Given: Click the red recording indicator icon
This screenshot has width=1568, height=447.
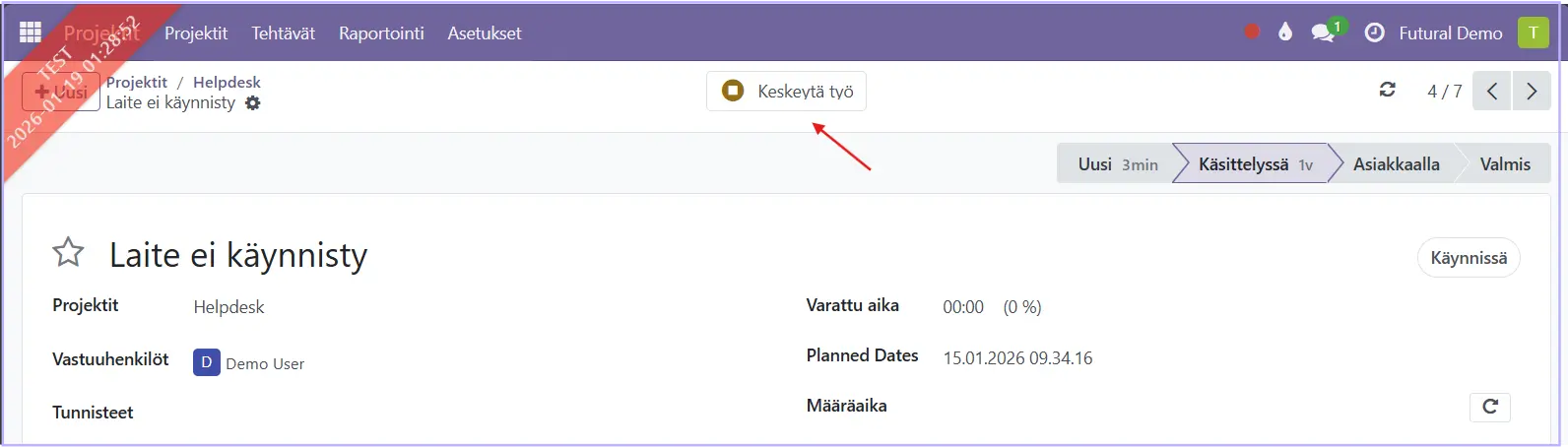Looking at the screenshot, I should click(1252, 32).
